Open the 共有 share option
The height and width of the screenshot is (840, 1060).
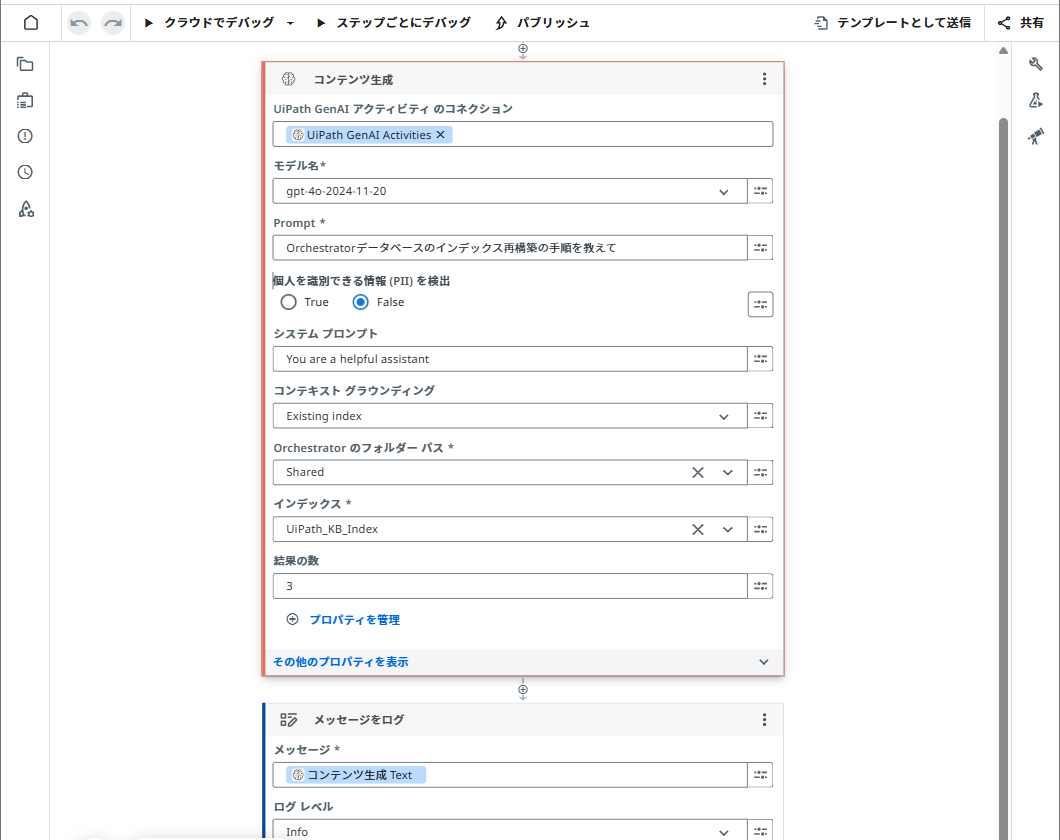coord(1021,23)
